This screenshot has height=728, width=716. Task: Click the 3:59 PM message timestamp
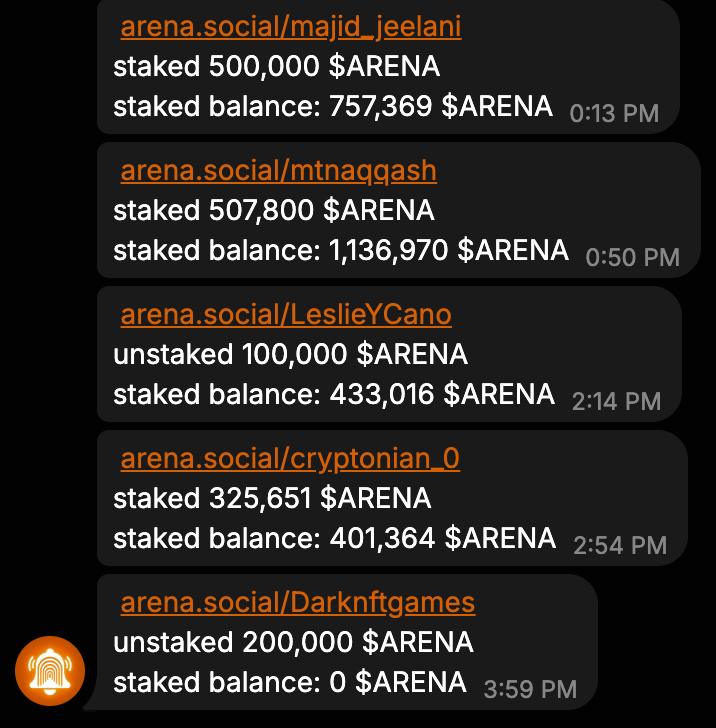(x=530, y=689)
